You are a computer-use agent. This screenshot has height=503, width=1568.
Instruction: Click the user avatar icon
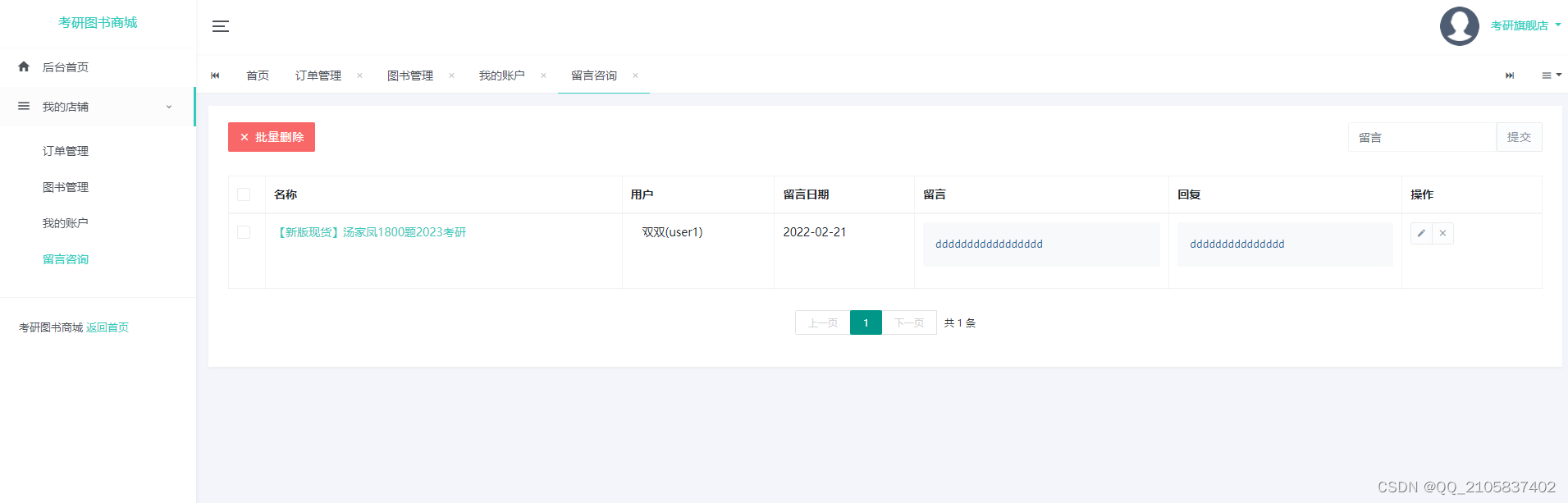pyautogui.click(x=1459, y=26)
